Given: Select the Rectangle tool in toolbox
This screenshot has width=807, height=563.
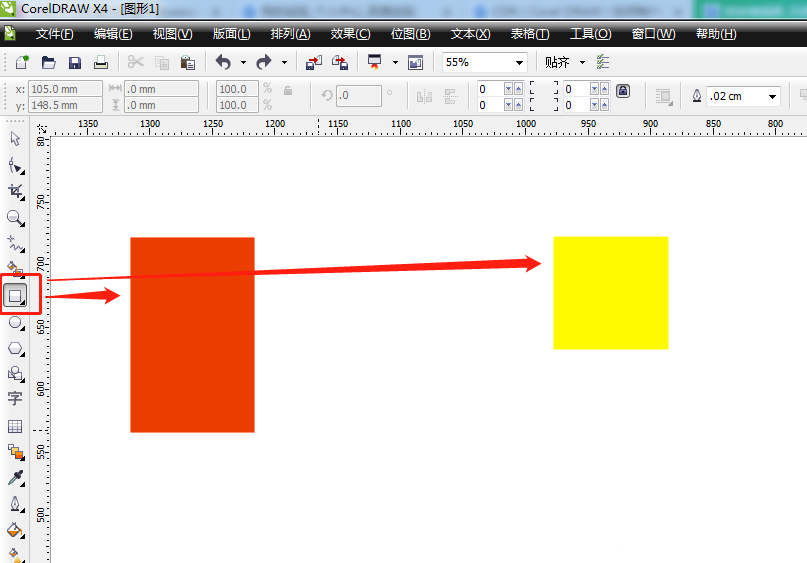Looking at the screenshot, I should coord(15,296).
